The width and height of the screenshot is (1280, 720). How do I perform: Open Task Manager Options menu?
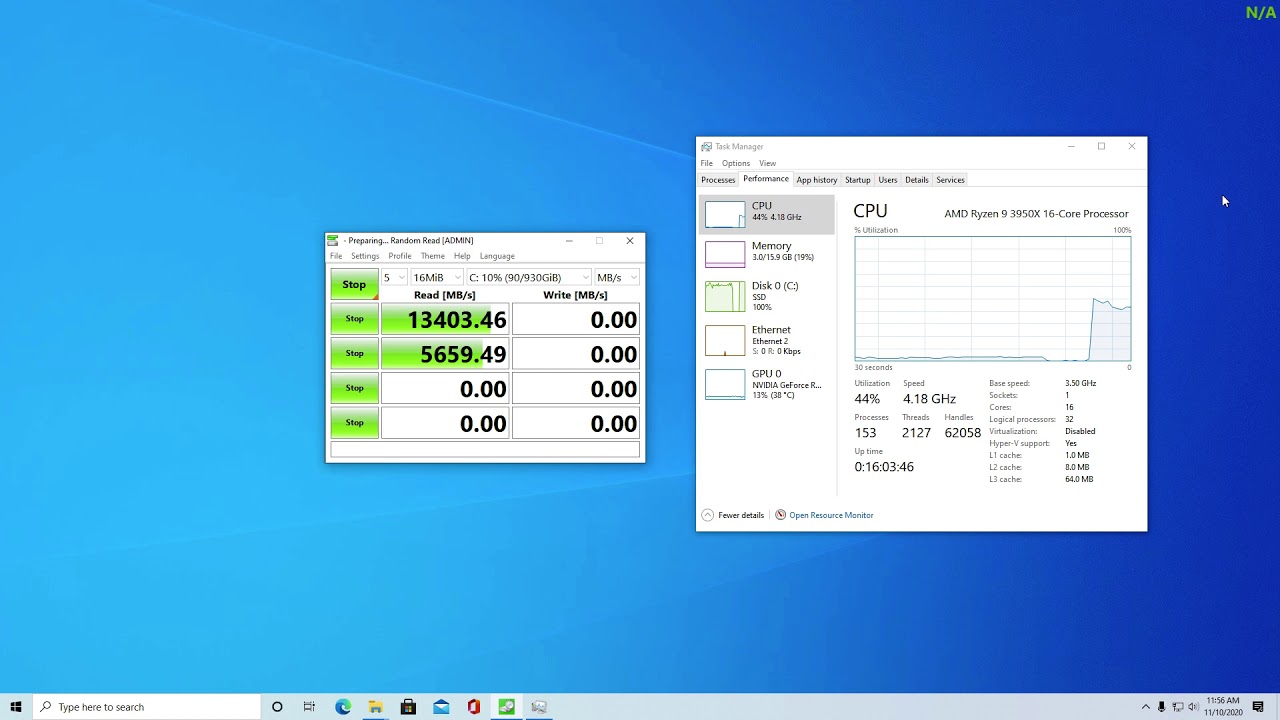pyautogui.click(x=736, y=163)
